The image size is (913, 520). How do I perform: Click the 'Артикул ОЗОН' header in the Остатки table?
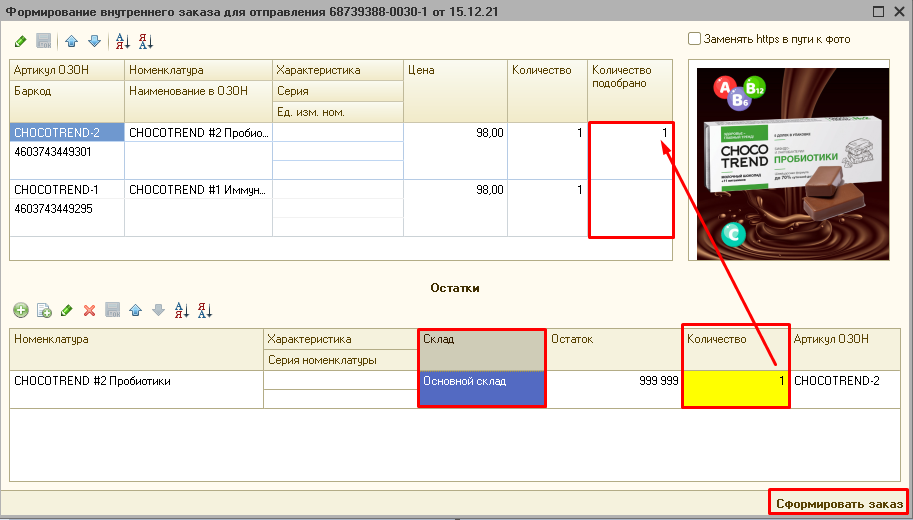click(x=845, y=349)
